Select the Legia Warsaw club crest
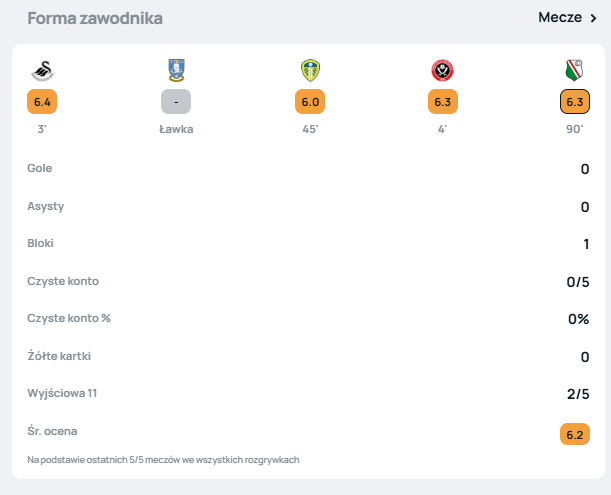This screenshot has height=495, width=611. (575, 70)
